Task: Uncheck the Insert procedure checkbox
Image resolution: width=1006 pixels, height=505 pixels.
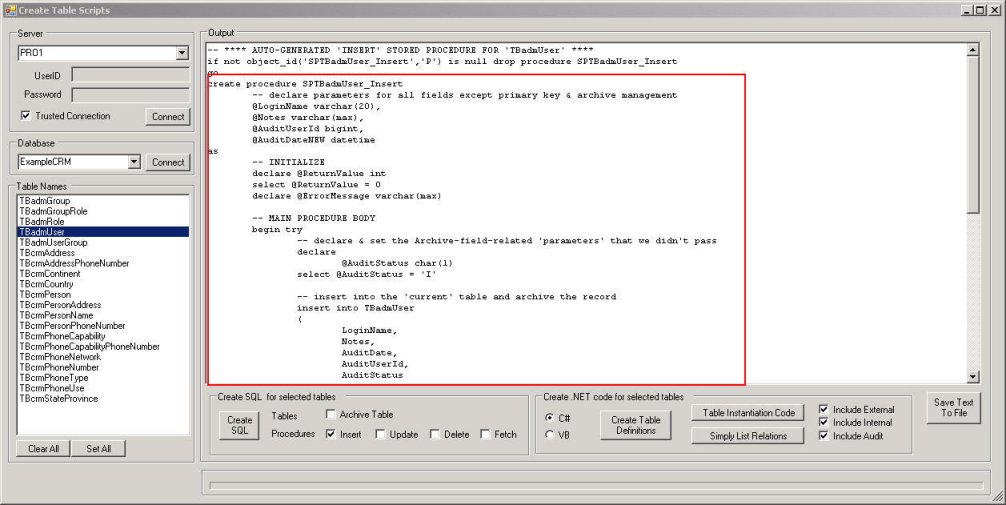Action: [330, 434]
